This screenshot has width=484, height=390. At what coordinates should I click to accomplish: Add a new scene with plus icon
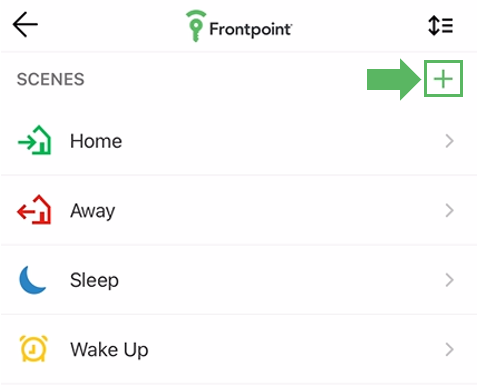[x=443, y=79]
